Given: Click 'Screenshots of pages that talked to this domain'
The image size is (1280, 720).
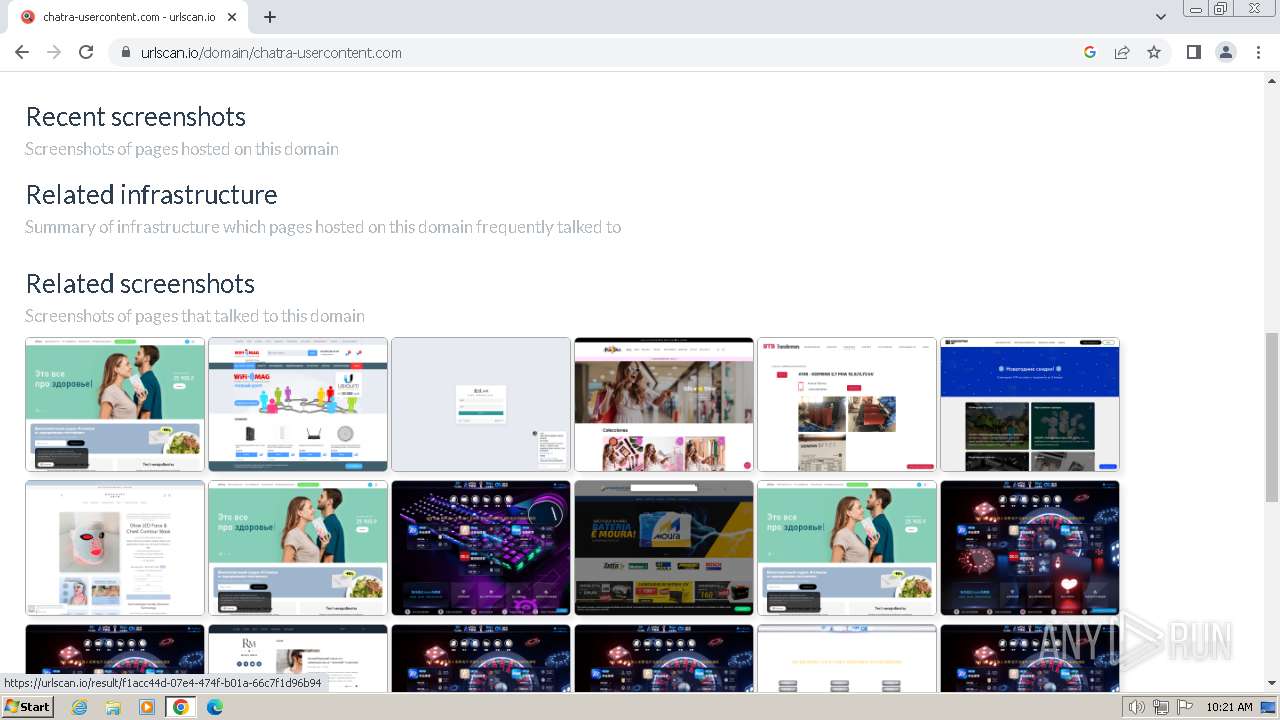Looking at the screenshot, I should pyautogui.click(x=195, y=316).
